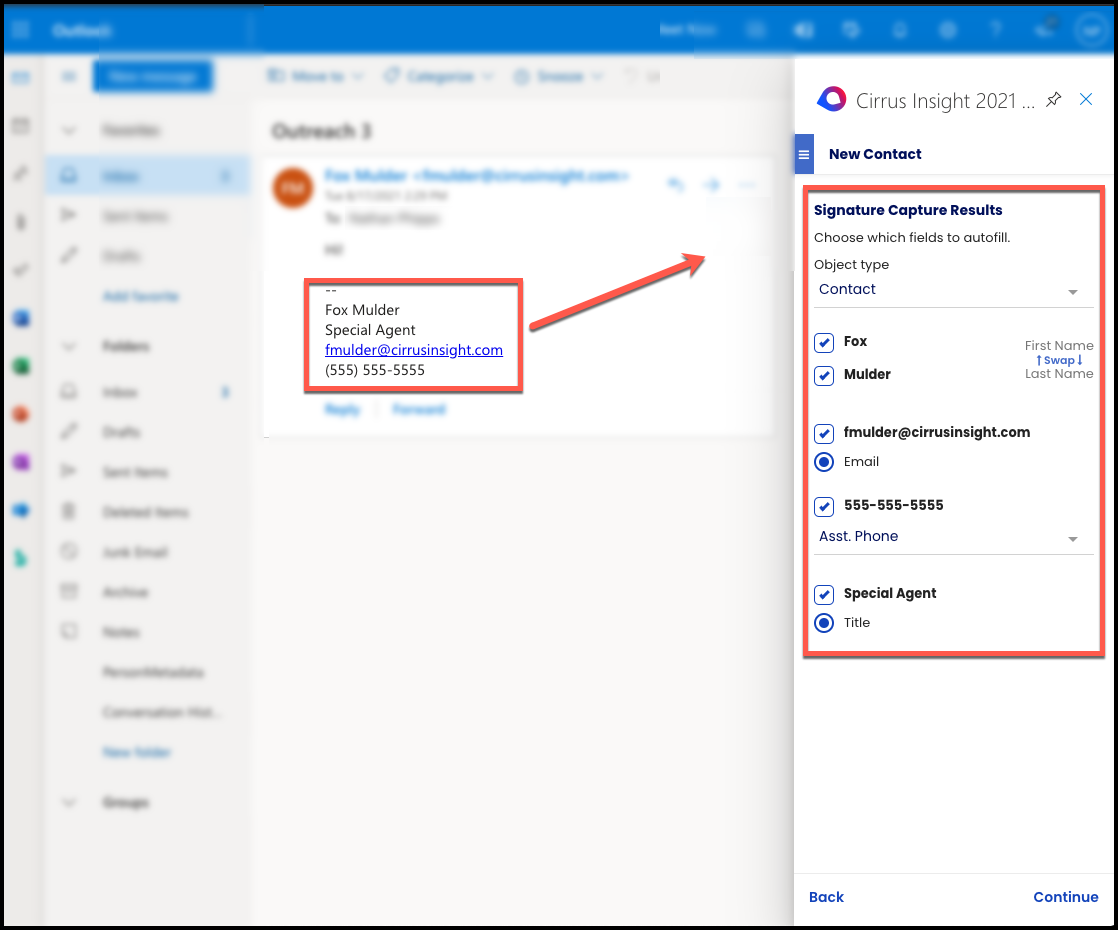Click the New folder link
This screenshot has width=1118, height=930.
(x=137, y=752)
